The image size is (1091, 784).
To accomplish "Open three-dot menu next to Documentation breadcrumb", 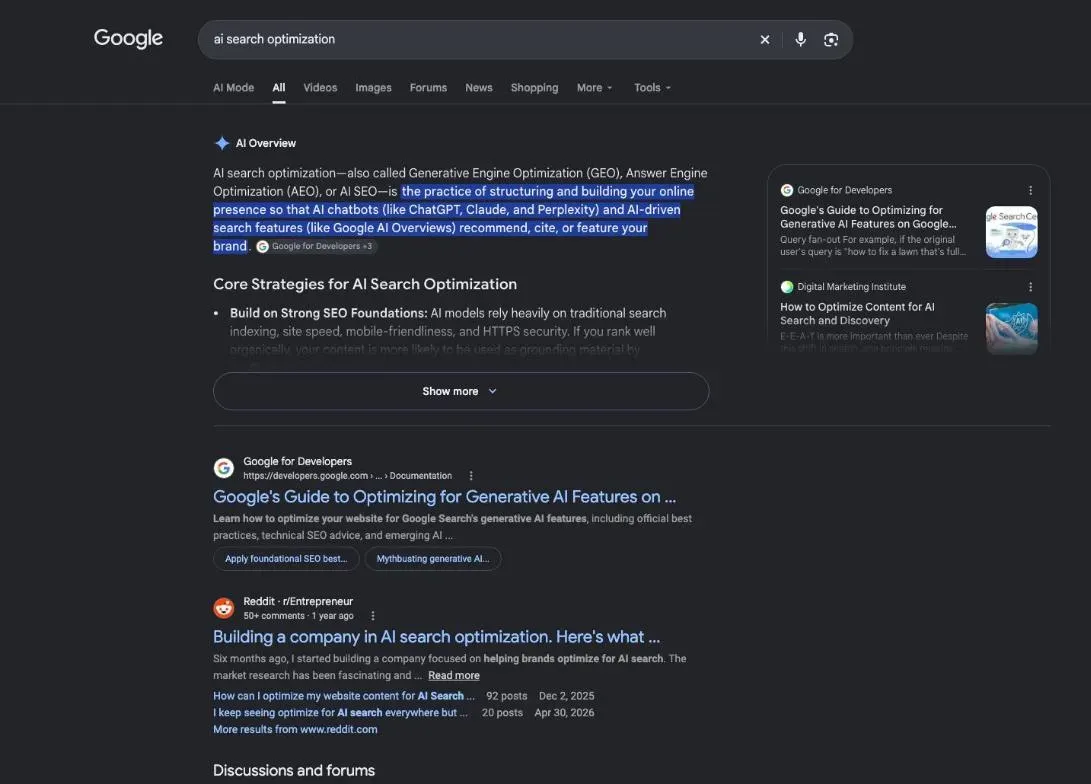I will (x=471, y=476).
